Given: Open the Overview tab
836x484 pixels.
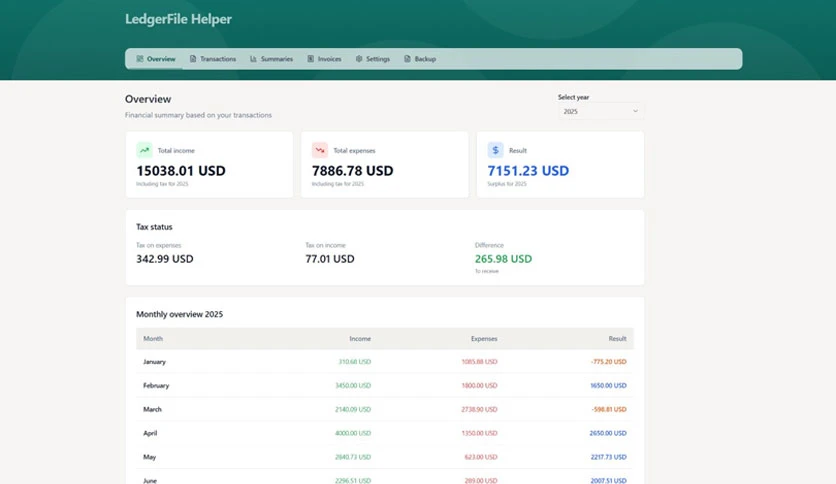Looking at the screenshot, I should click(156, 59).
